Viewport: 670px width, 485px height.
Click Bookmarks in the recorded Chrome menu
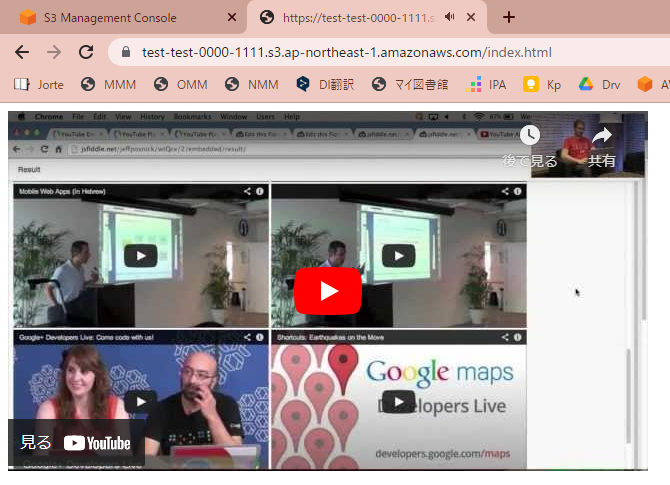[192, 116]
